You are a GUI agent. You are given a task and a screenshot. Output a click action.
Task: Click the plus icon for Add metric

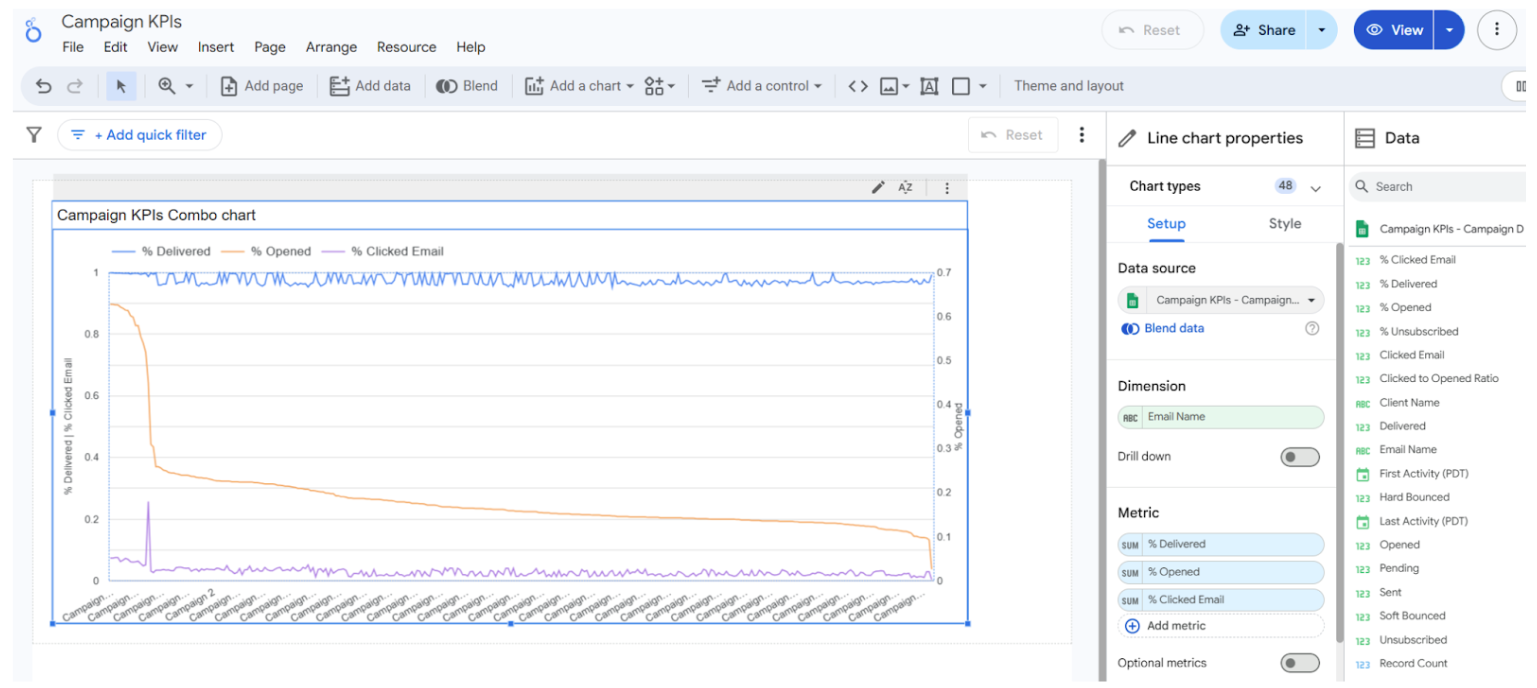[1132, 626]
